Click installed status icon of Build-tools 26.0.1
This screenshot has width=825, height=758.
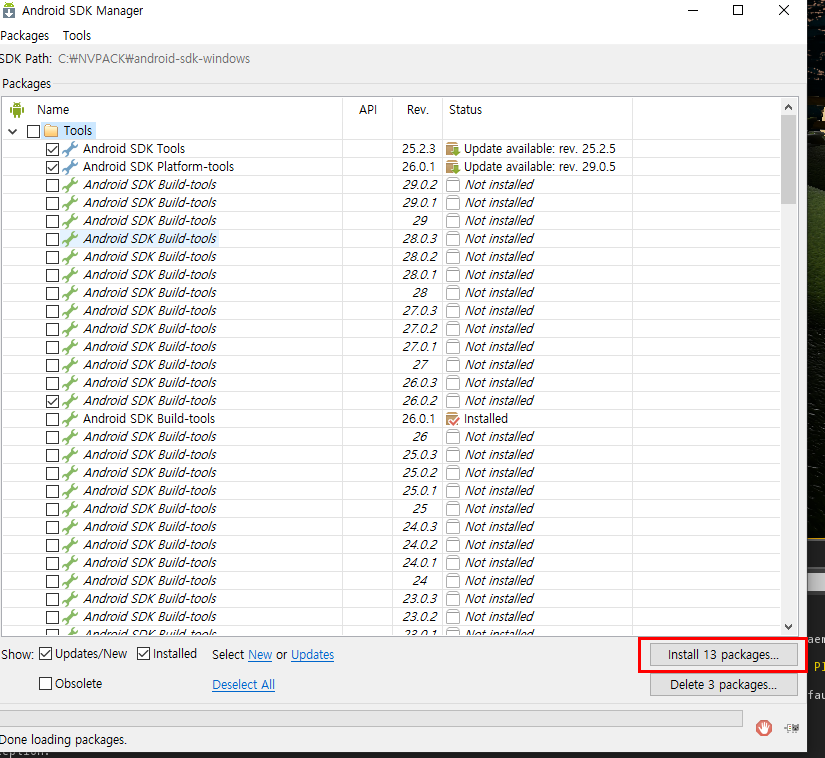click(452, 419)
